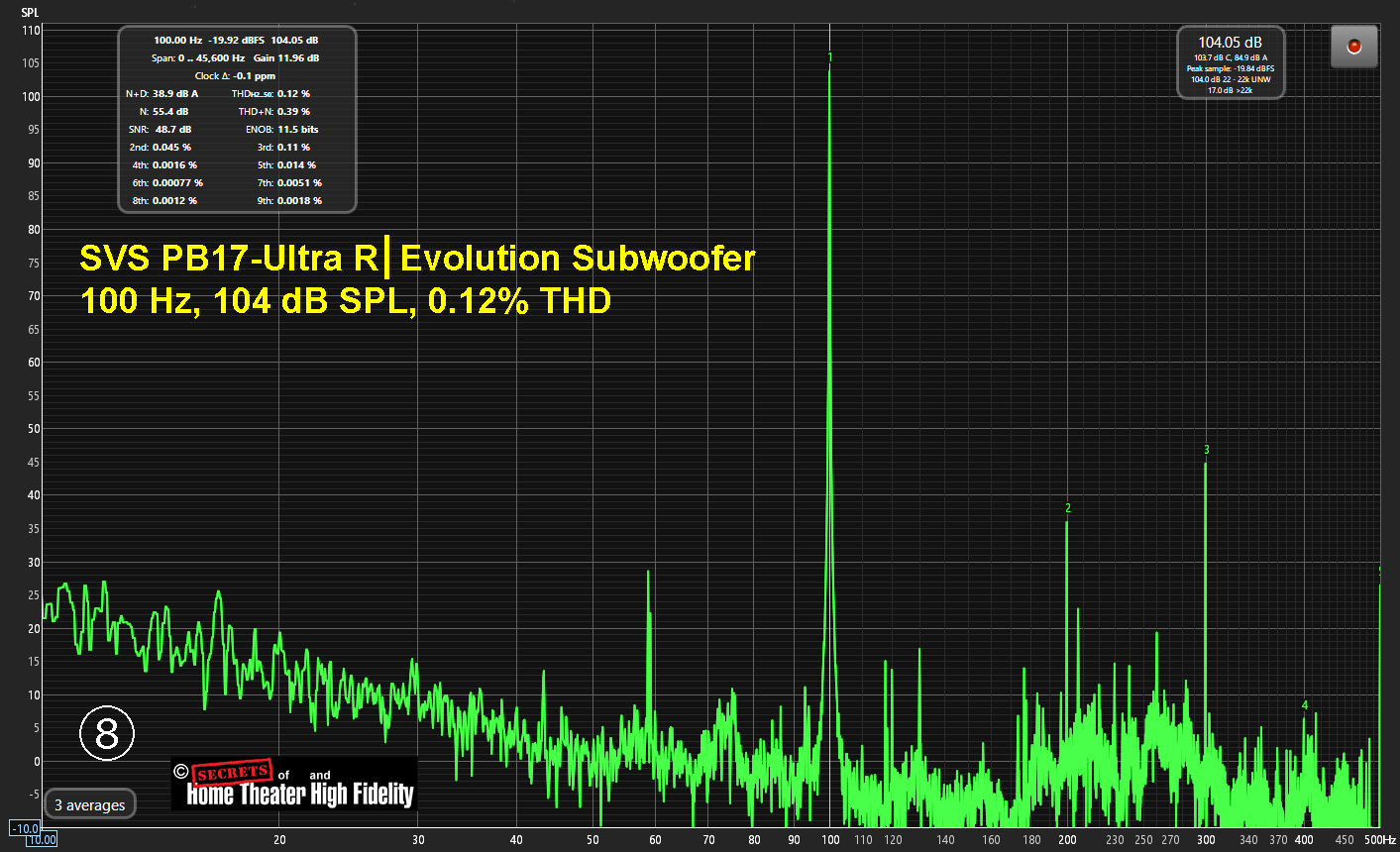Click the -10.0 vertical axis limit field
1400x852 pixels.
coord(25,828)
